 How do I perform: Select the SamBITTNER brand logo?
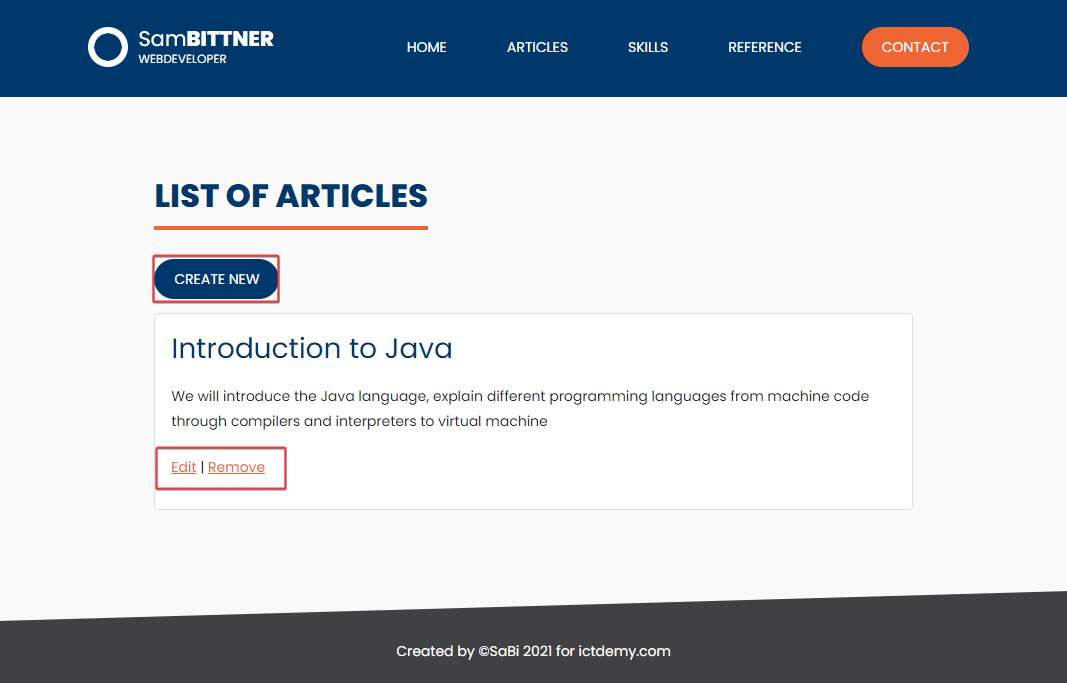(x=205, y=40)
